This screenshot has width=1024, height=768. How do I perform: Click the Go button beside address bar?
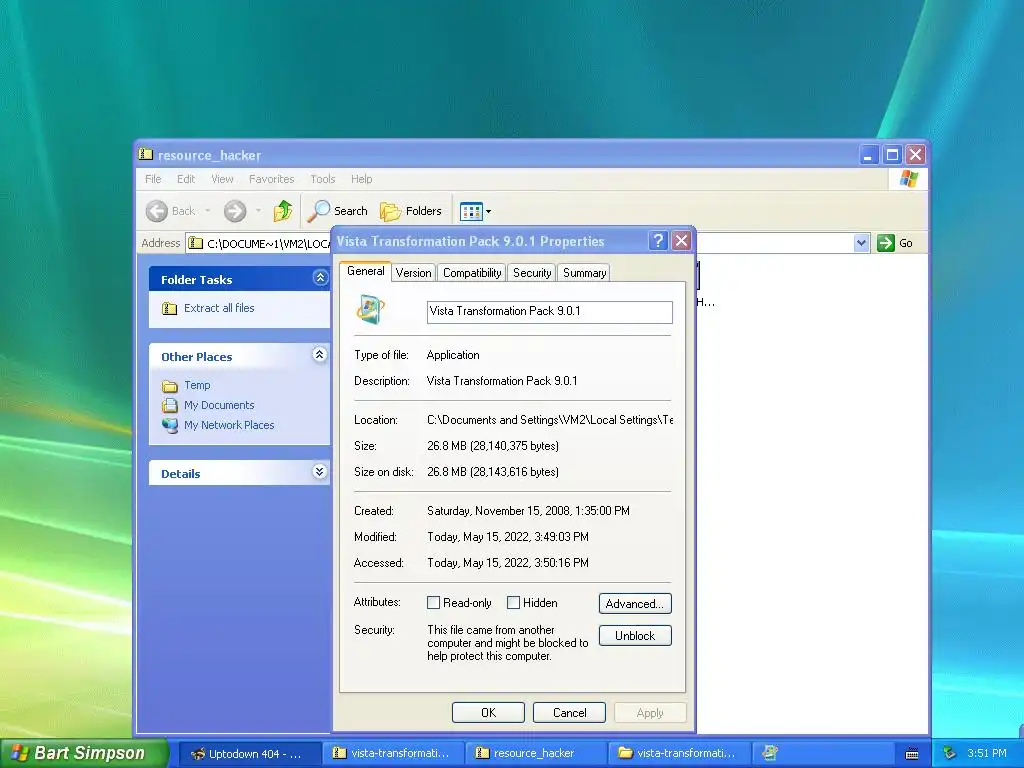895,243
